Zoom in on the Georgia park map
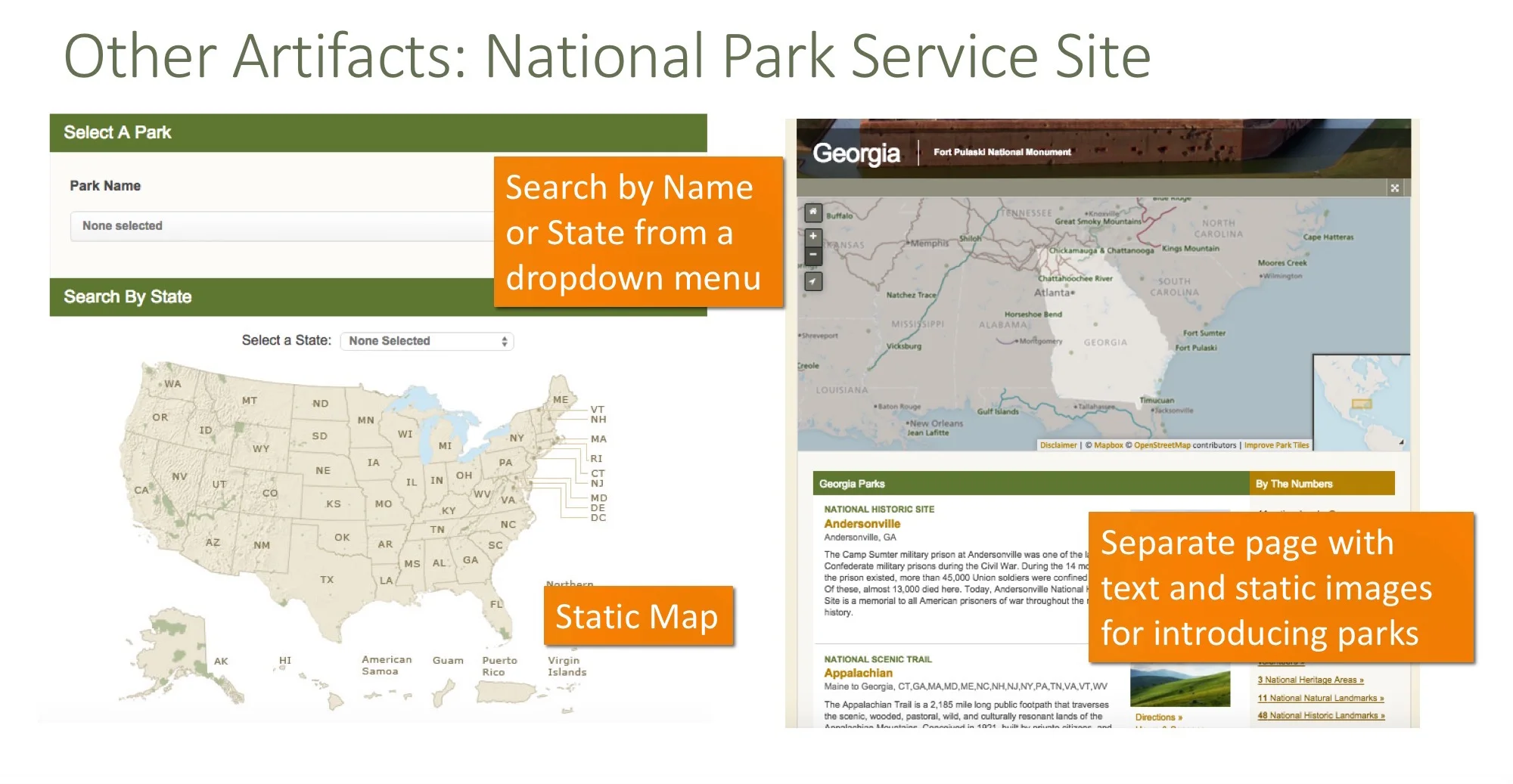The image size is (1513, 784). pyautogui.click(x=812, y=237)
